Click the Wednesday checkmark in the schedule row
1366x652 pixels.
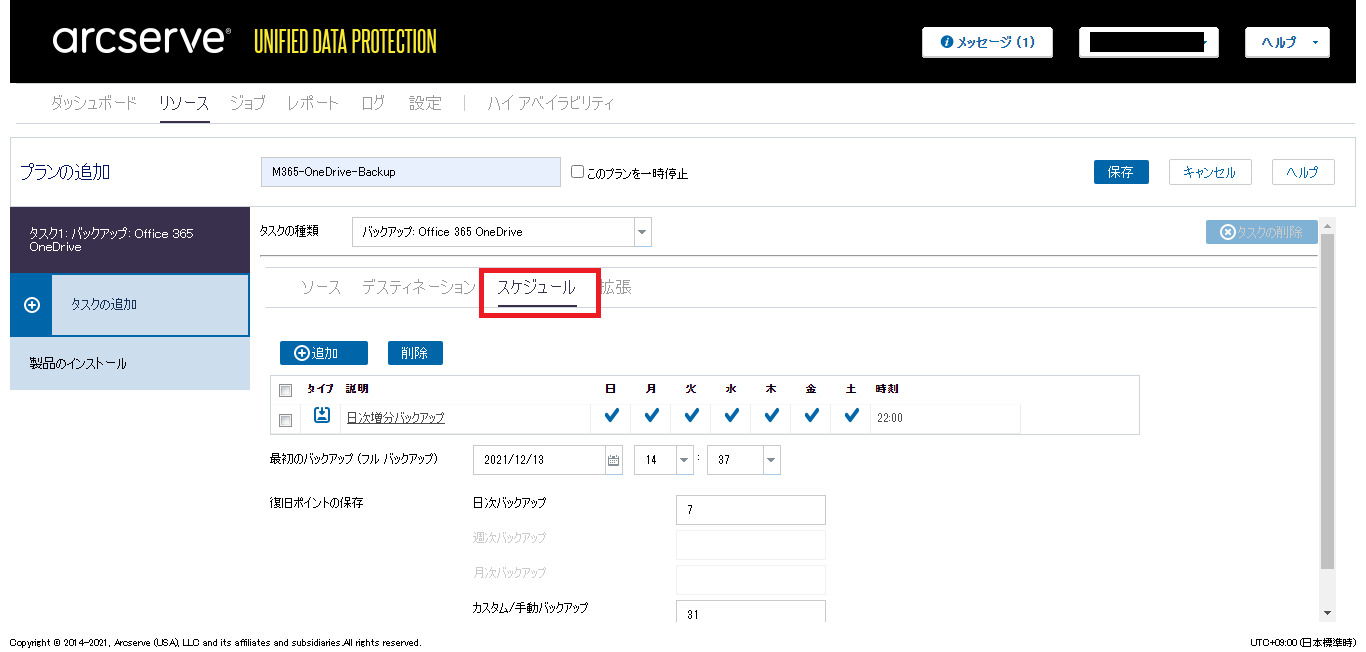(x=731, y=416)
